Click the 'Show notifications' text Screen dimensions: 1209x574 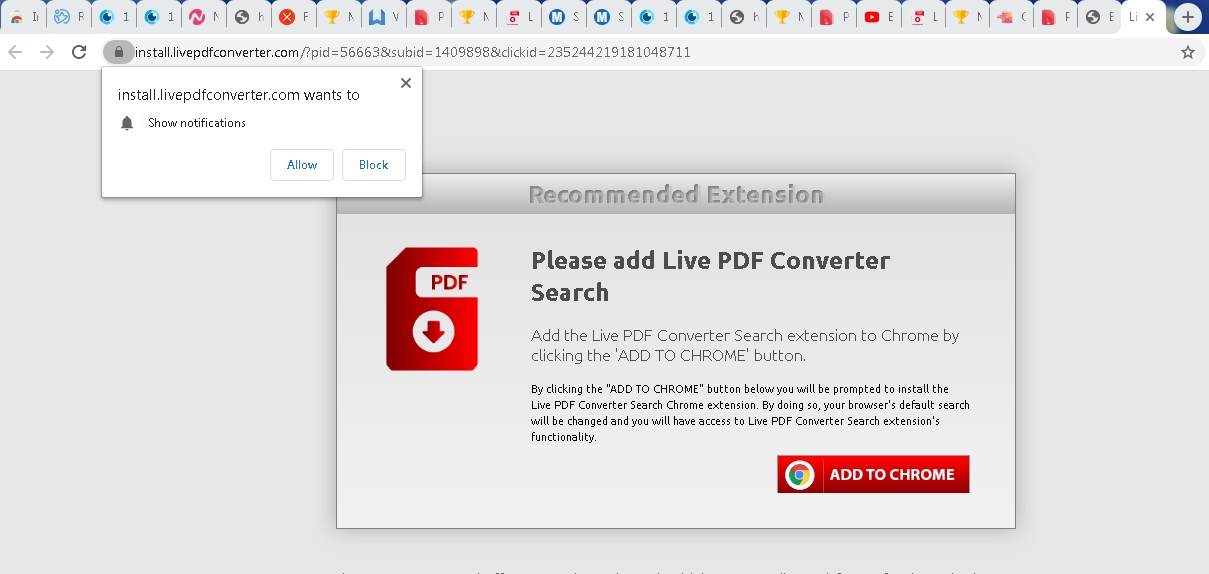coord(197,123)
